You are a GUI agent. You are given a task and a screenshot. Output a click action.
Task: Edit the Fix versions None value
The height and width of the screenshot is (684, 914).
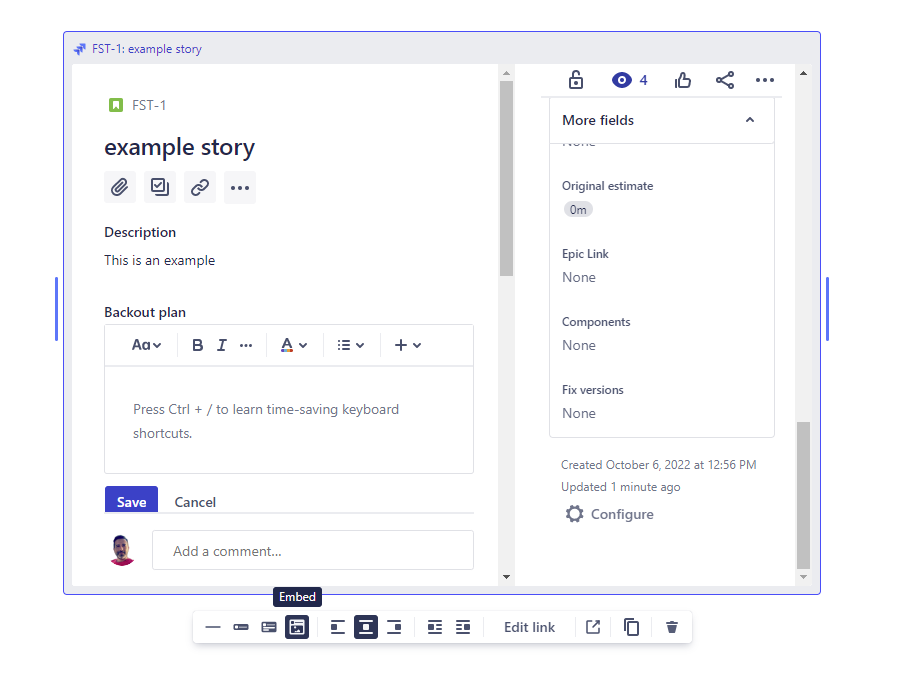(x=579, y=413)
